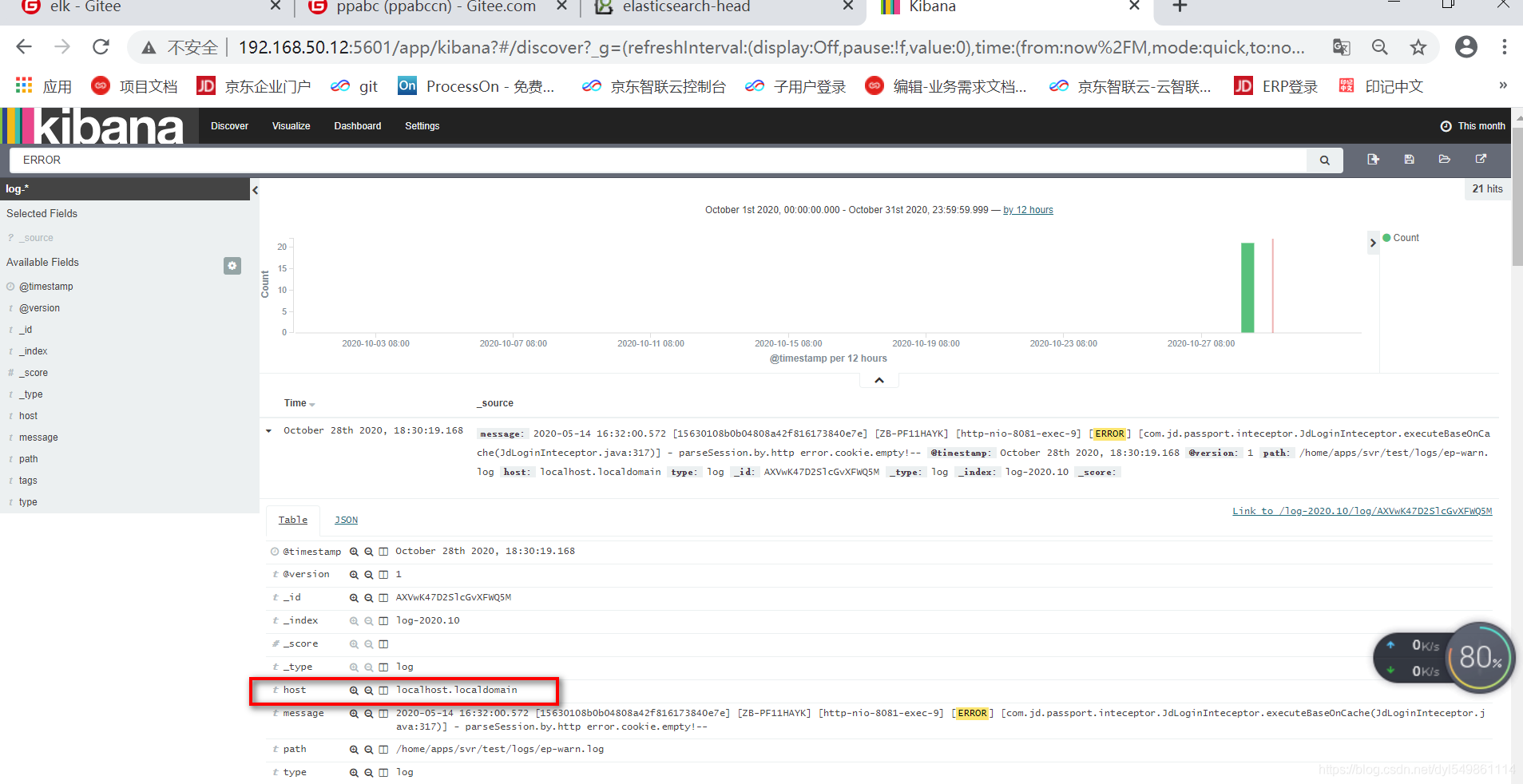Collapse the field sidebar with left chevron
The height and width of the screenshot is (784, 1523).
(x=255, y=190)
